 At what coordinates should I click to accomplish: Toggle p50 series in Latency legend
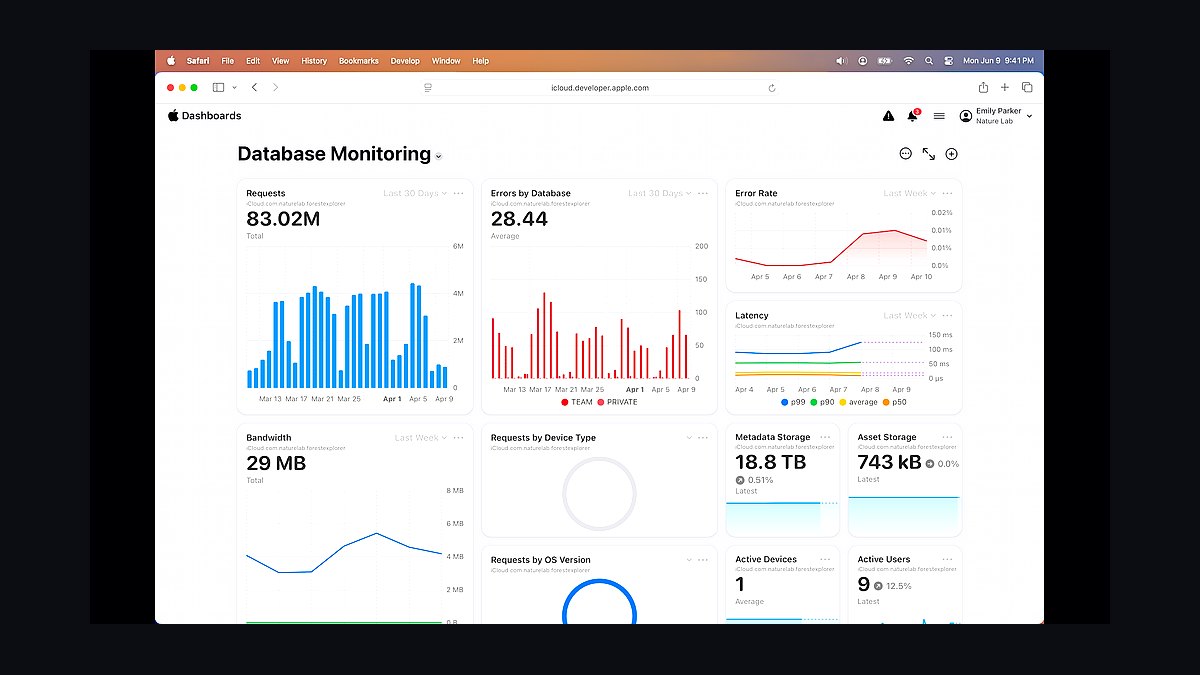pos(894,402)
